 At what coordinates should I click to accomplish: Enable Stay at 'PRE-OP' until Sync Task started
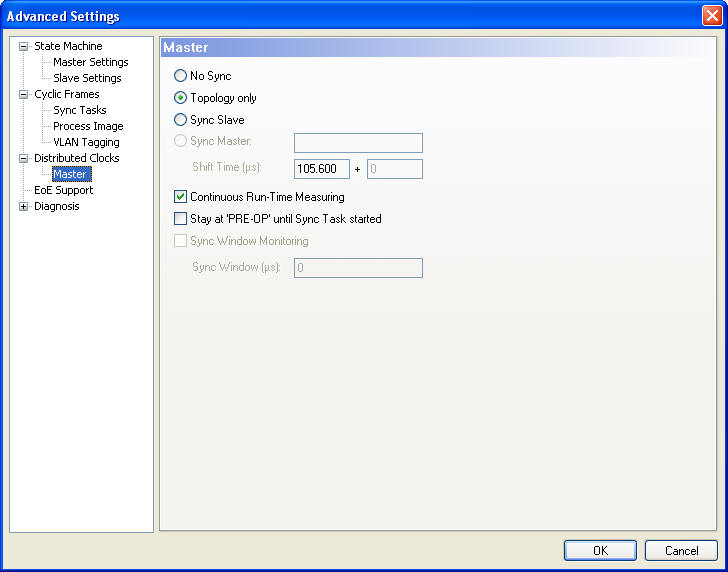tap(181, 219)
